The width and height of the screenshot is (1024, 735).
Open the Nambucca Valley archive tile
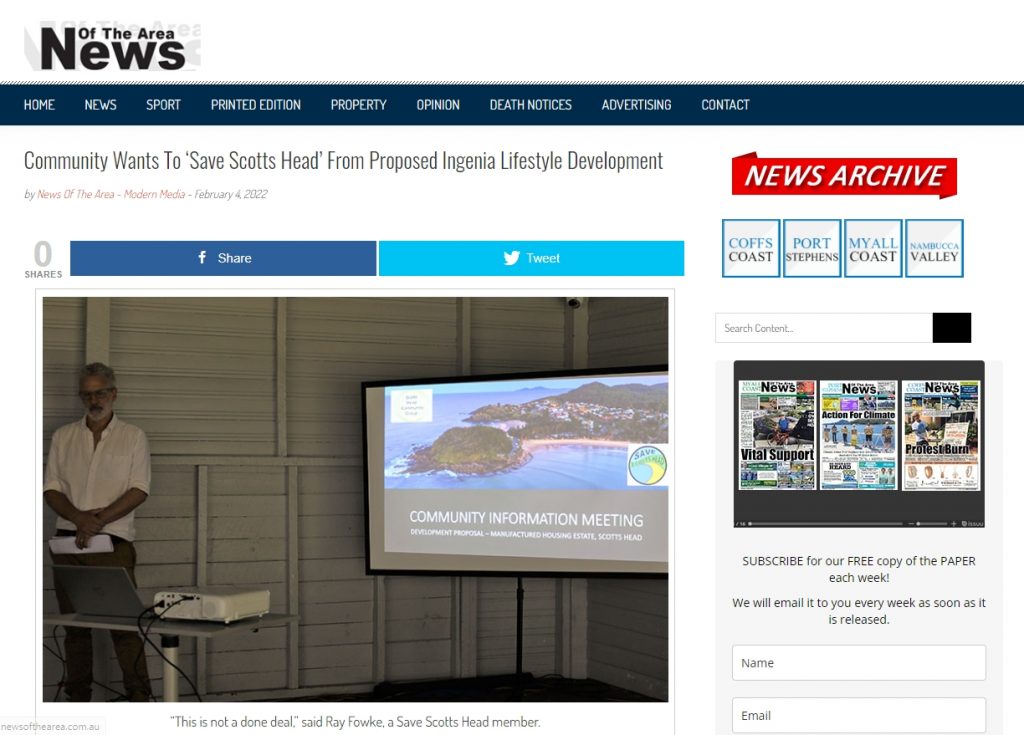click(935, 248)
